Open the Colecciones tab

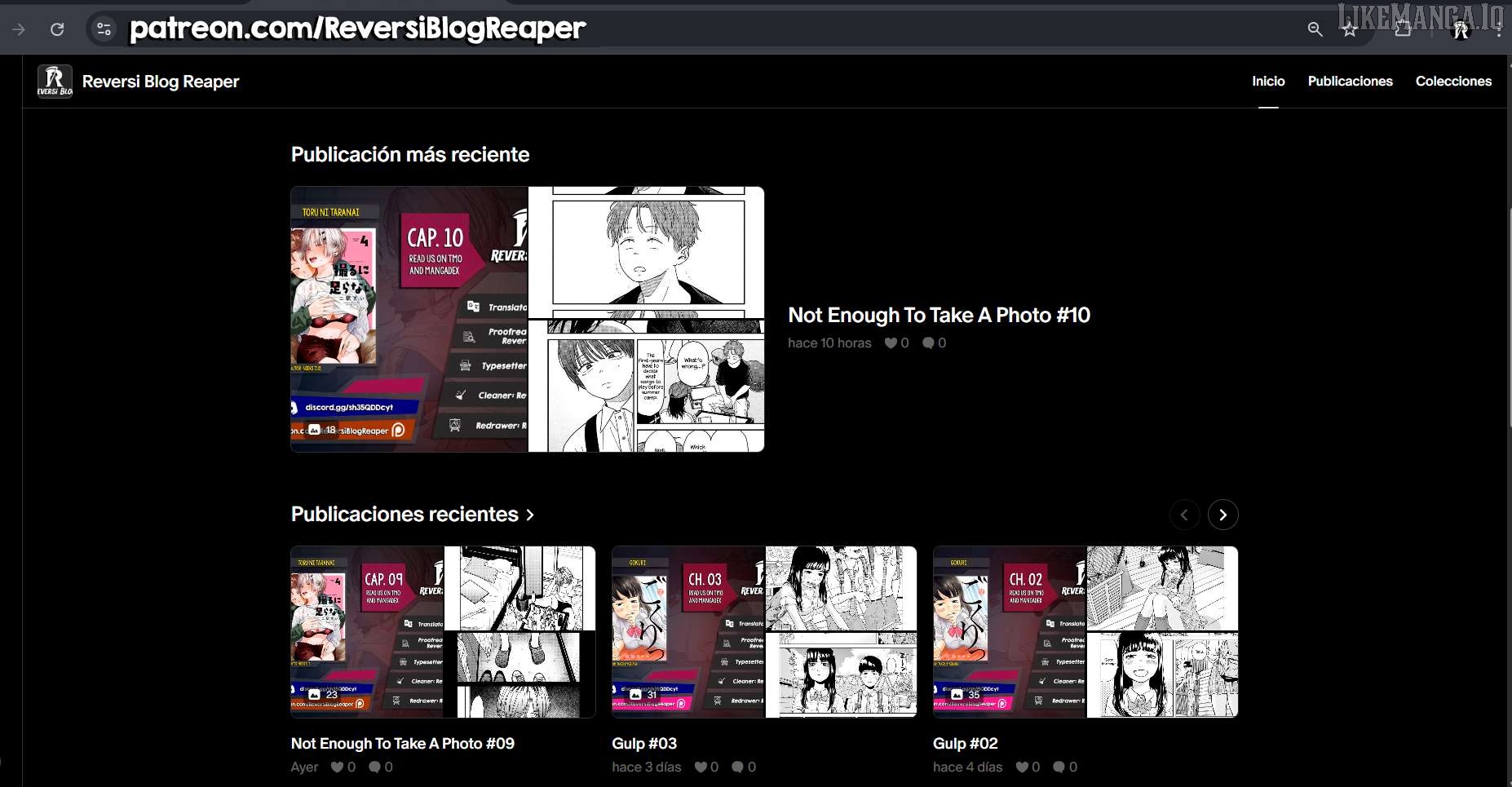click(1453, 82)
